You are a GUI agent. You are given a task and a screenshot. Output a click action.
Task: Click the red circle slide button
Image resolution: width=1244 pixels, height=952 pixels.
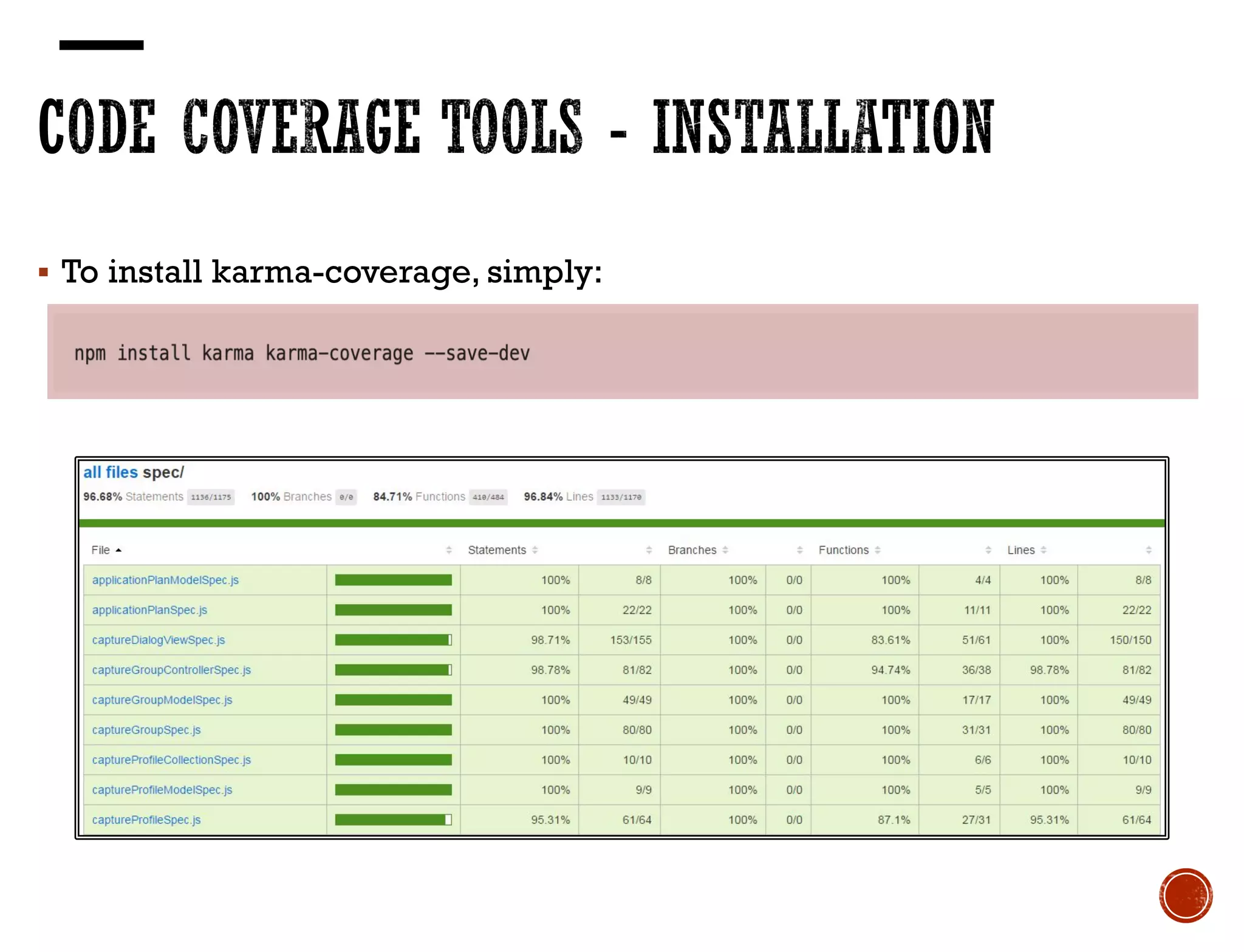(1186, 895)
